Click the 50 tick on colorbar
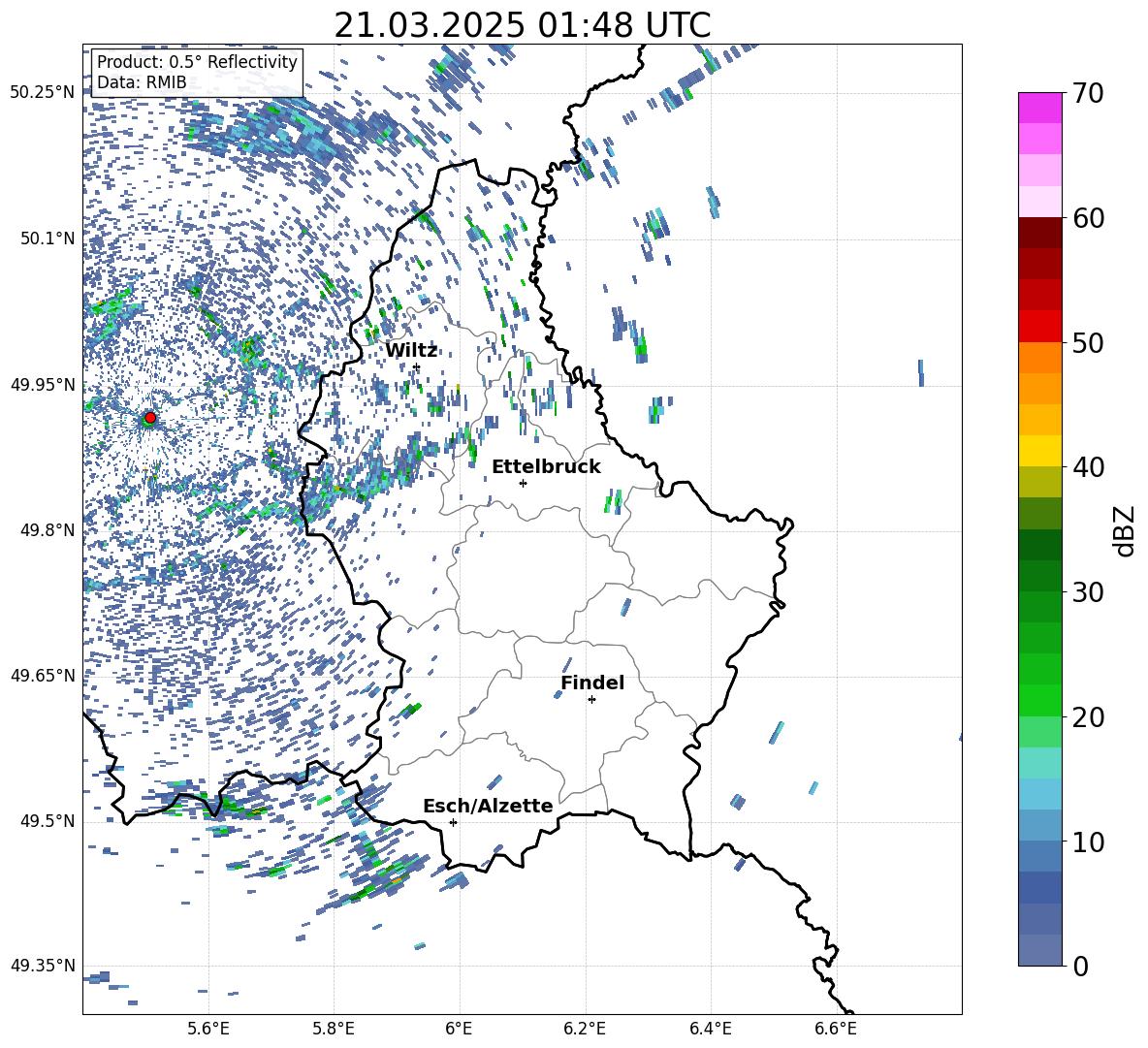The height and width of the screenshot is (1048, 1148). [x=1088, y=343]
